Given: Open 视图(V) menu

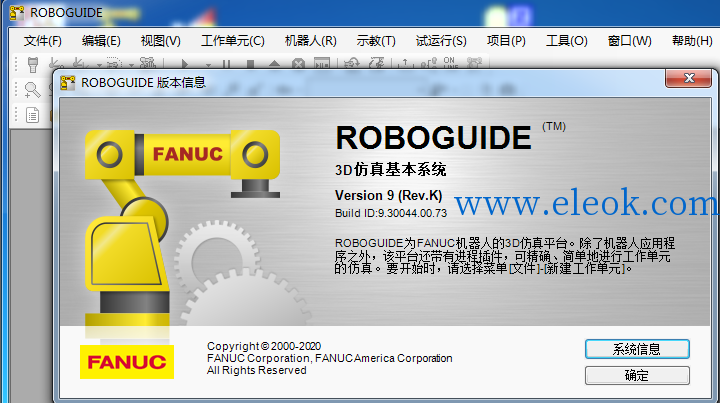Looking at the screenshot, I should tap(161, 41).
